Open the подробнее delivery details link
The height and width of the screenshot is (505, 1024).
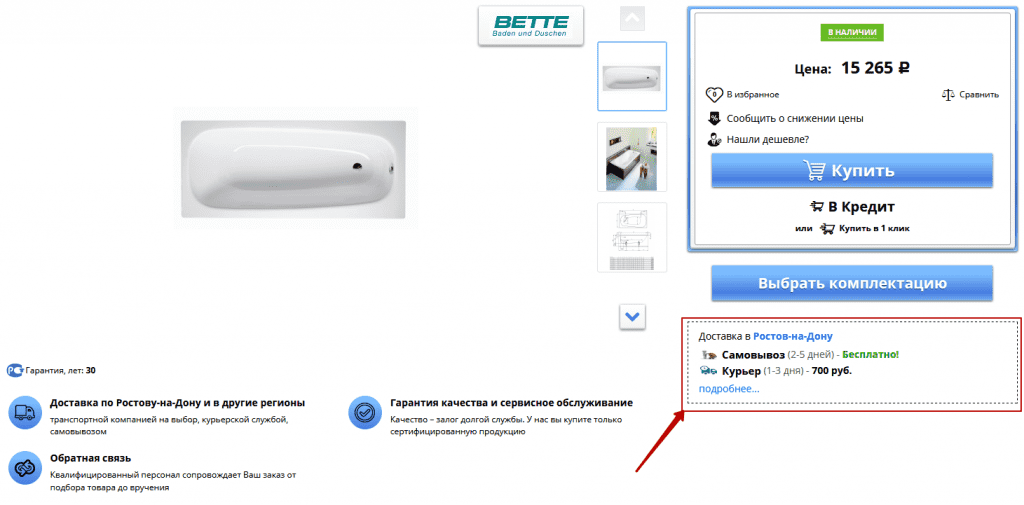[729, 389]
